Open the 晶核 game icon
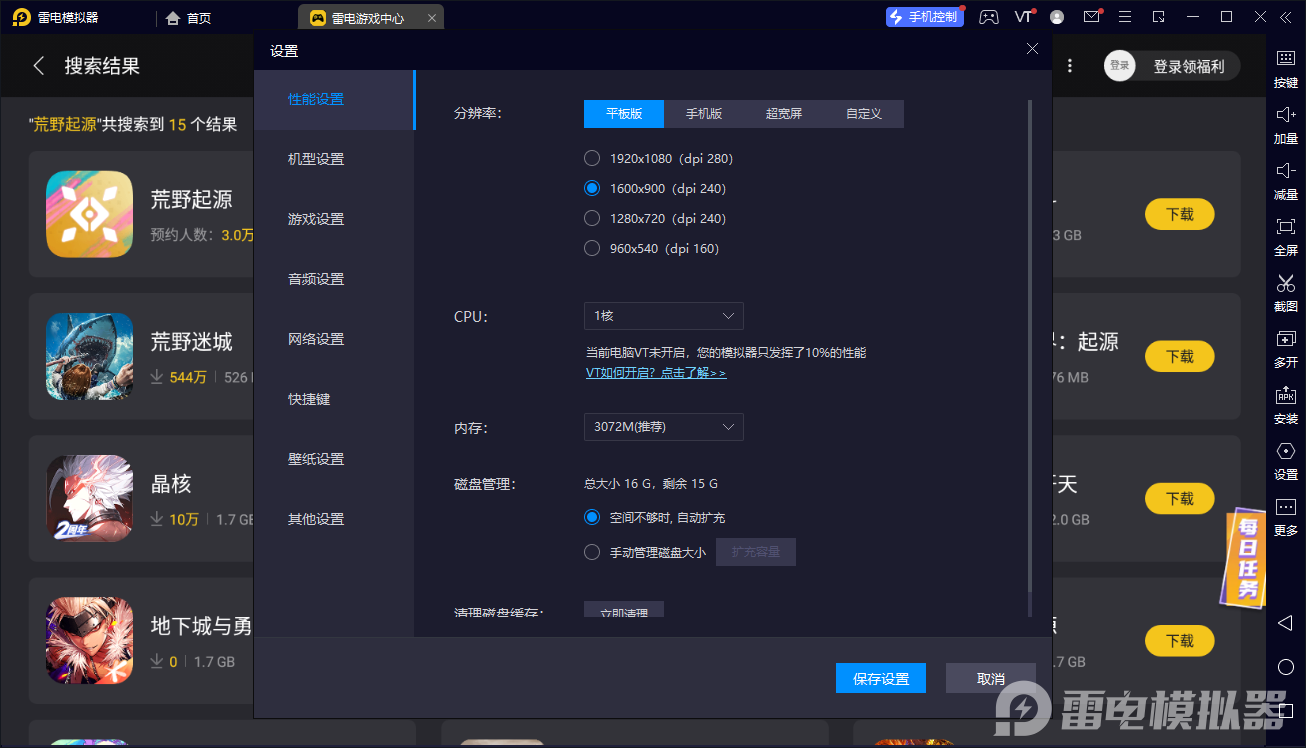This screenshot has height=748, width=1306. (89, 498)
